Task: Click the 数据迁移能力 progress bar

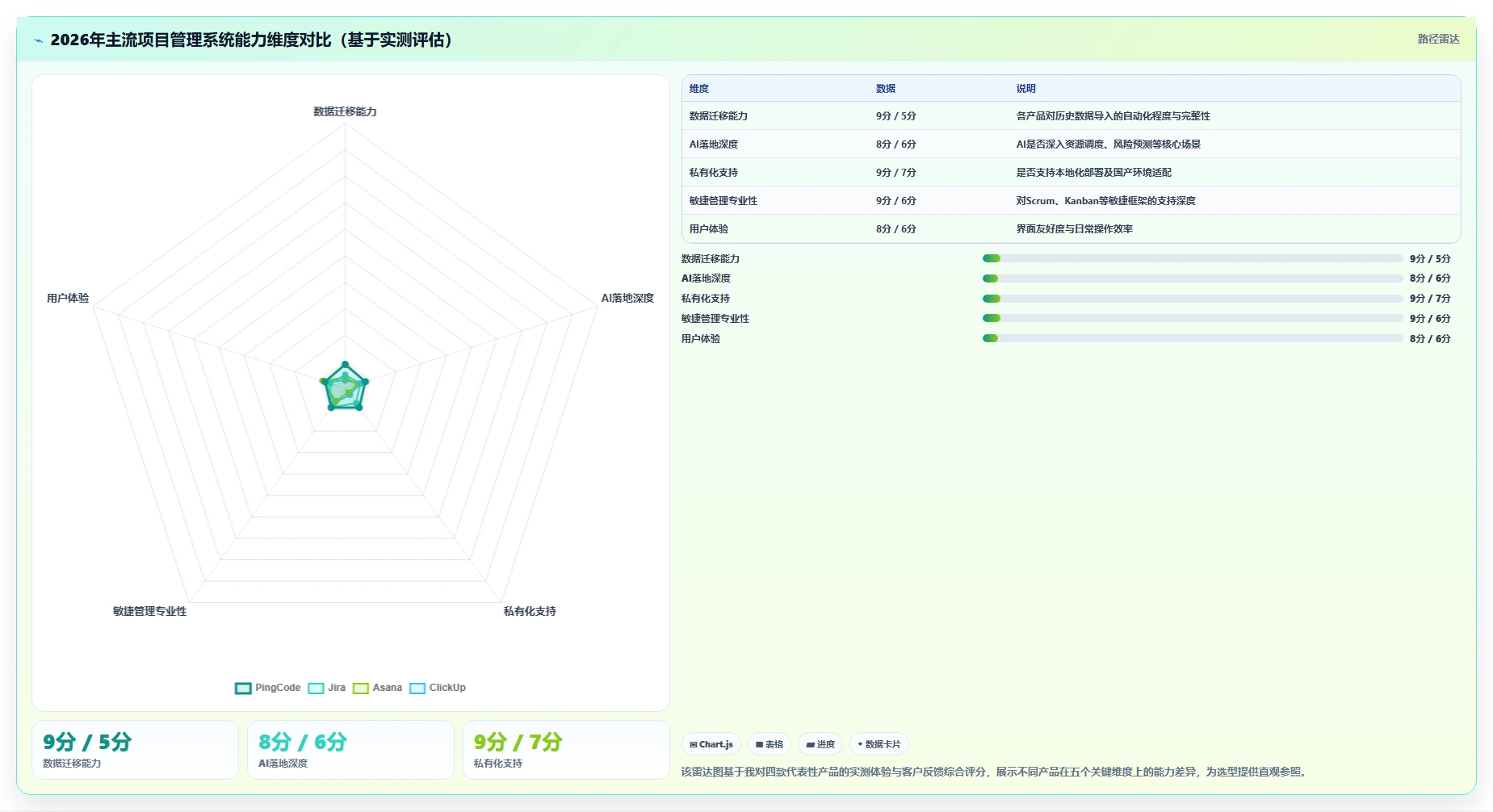Action: click(x=1192, y=258)
